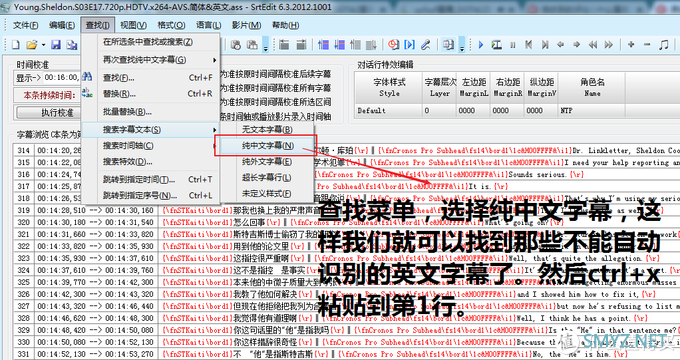The height and width of the screenshot is (360, 680).
Task: Select subtitle row 331 "他"是指斯特吉斯
Action: (x=346, y=354)
